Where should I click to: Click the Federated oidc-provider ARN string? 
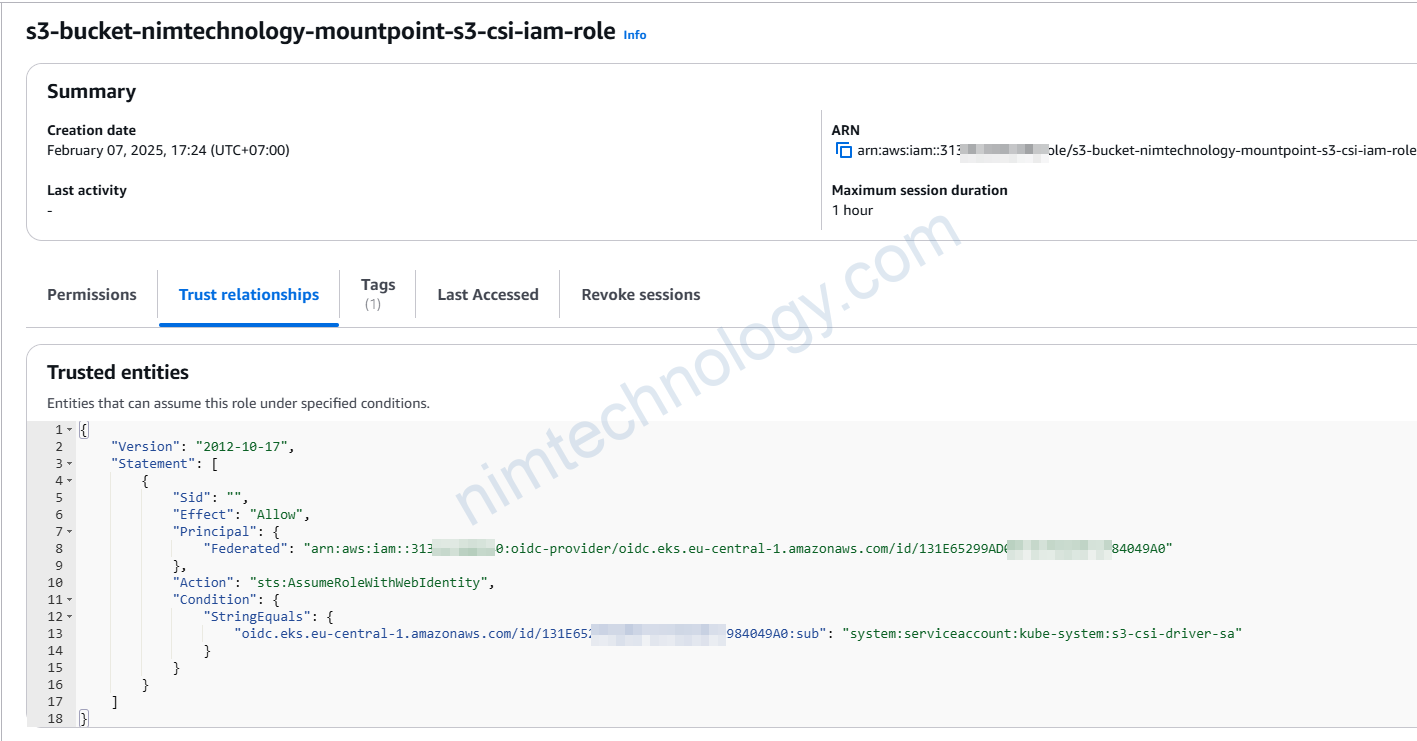(x=730, y=549)
